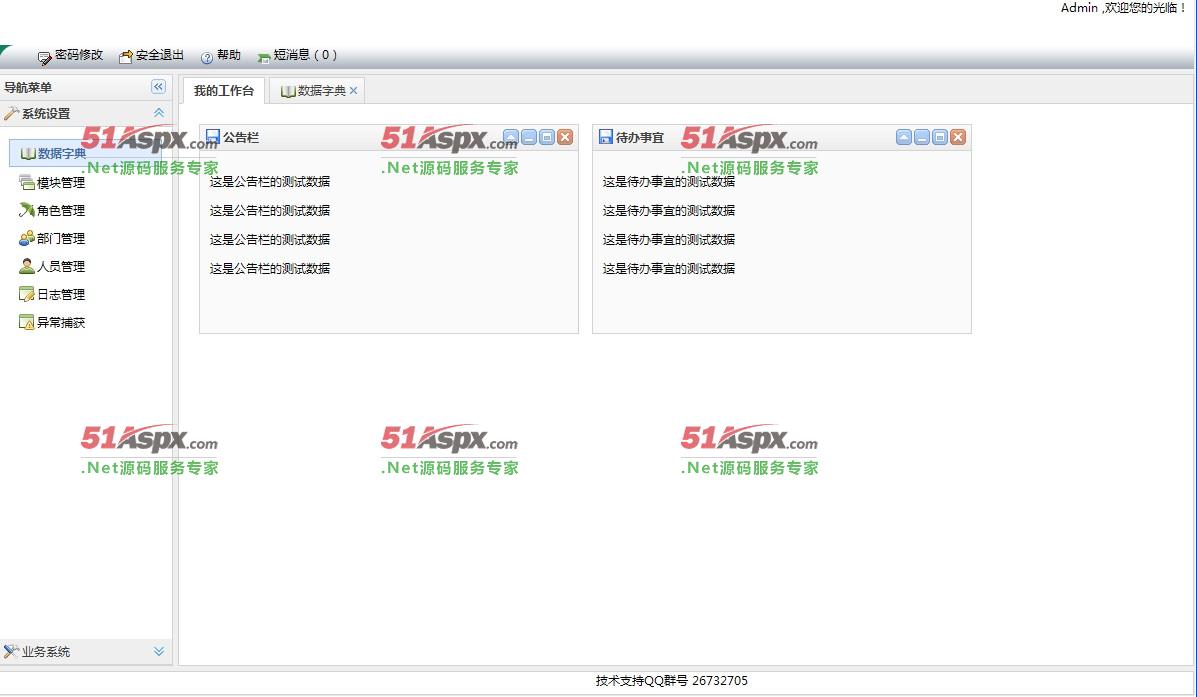The image size is (1197, 697).
Task: Click third 这是待办事宜的测试数据 row
Action: [x=669, y=240]
